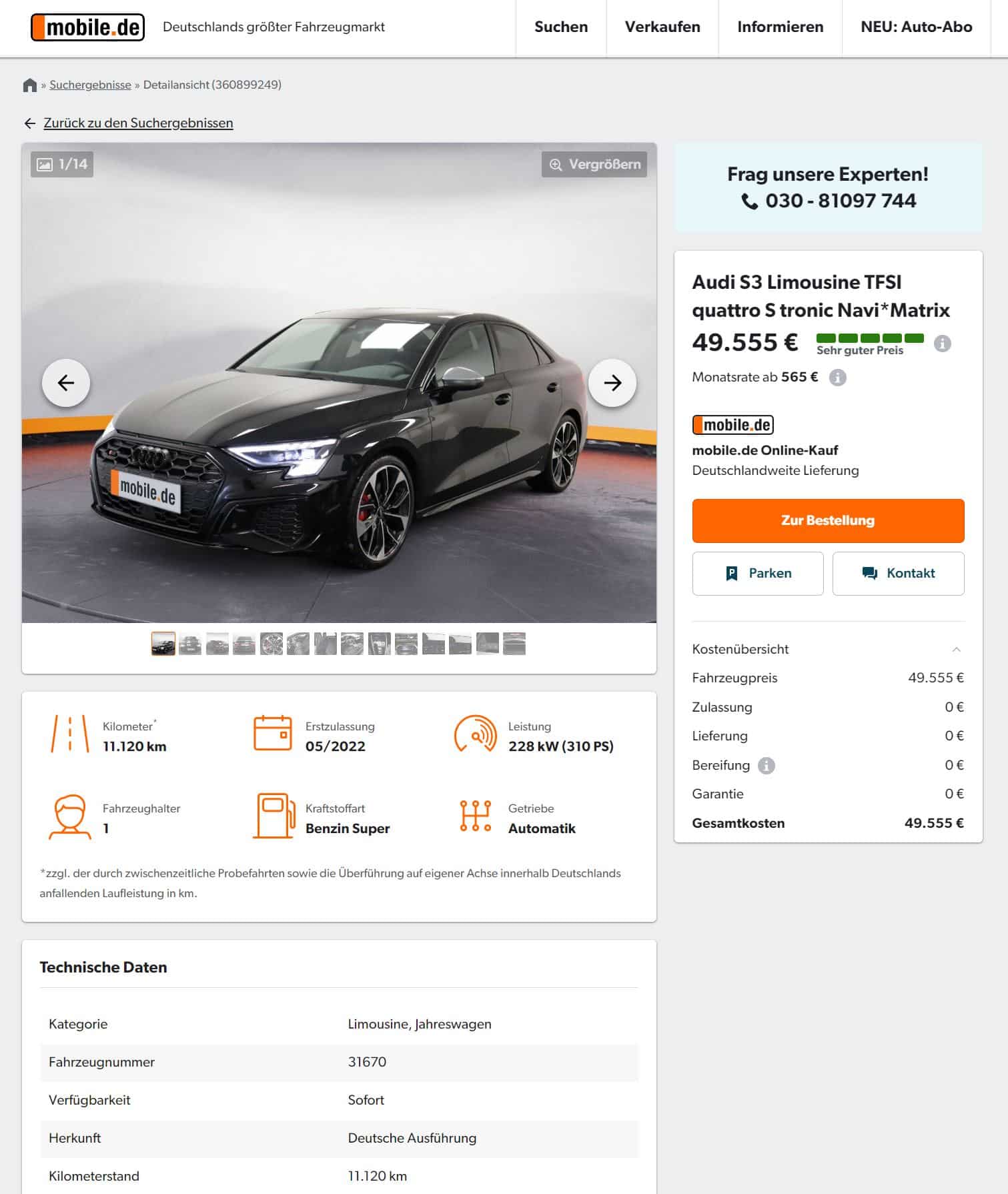This screenshot has height=1194, width=1008.
Task: Click the Leistung power gauge icon
Action: [476, 734]
